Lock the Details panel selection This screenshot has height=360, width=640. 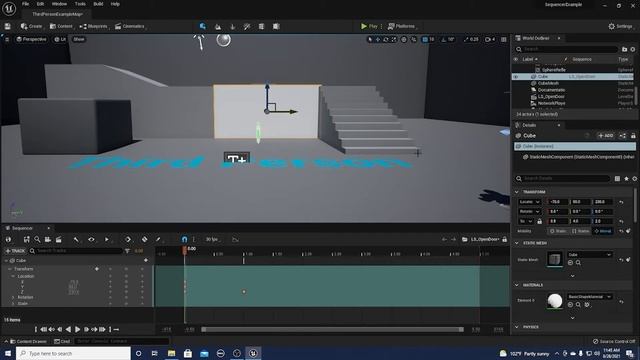click(x=633, y=136)
